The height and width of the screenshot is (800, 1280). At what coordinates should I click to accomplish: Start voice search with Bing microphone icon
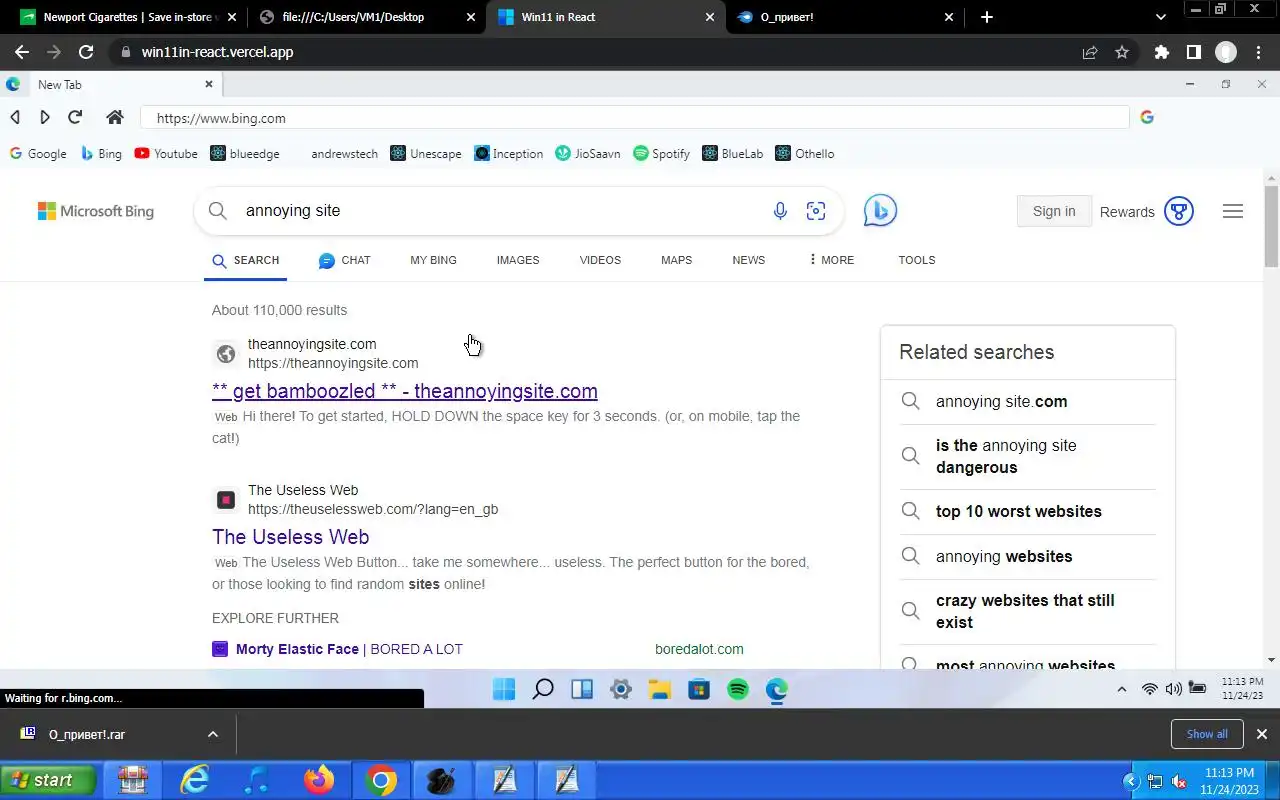pos(780,211)
